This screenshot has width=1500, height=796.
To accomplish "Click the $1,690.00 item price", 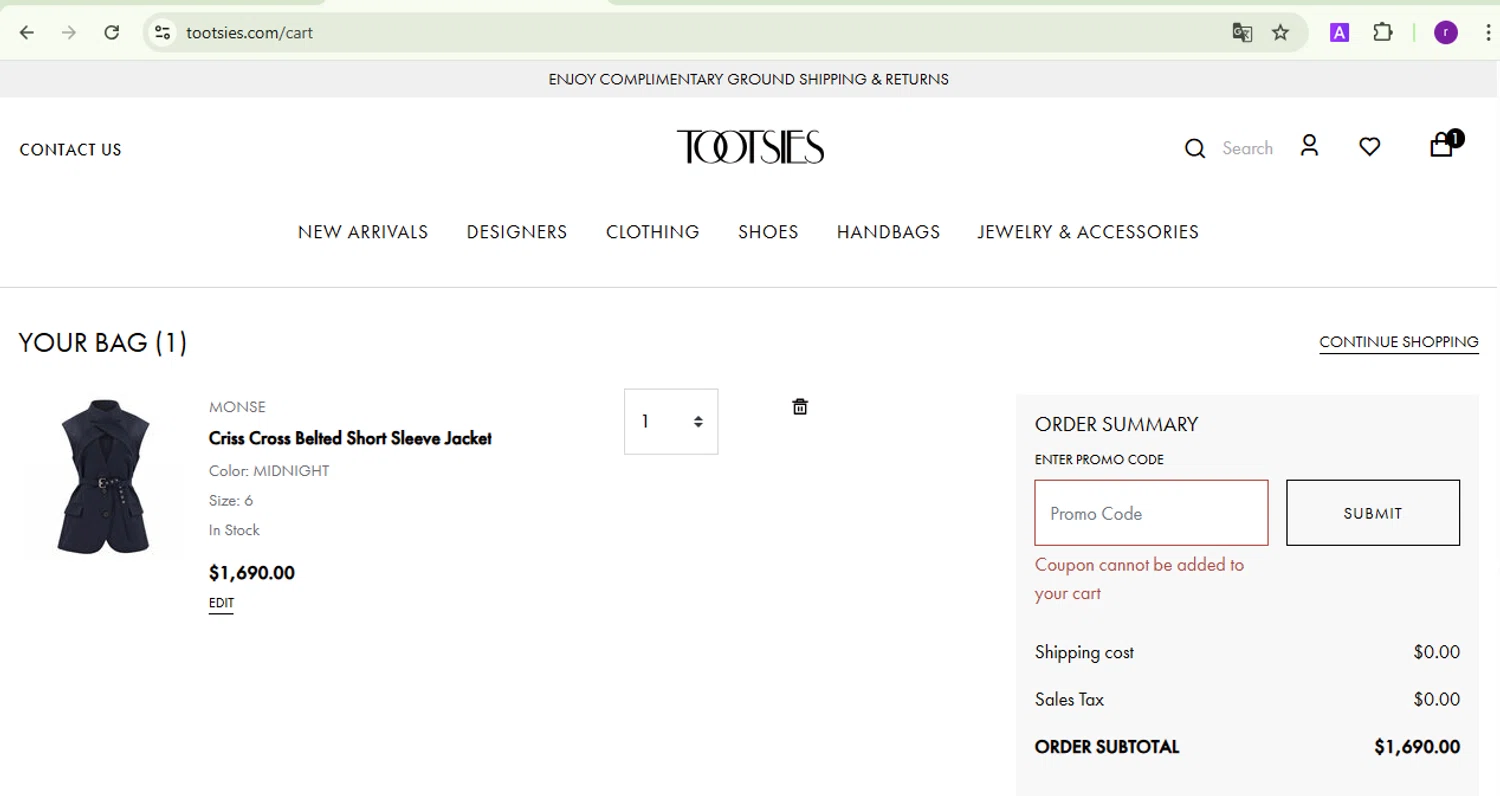I will tap(252, 573).
